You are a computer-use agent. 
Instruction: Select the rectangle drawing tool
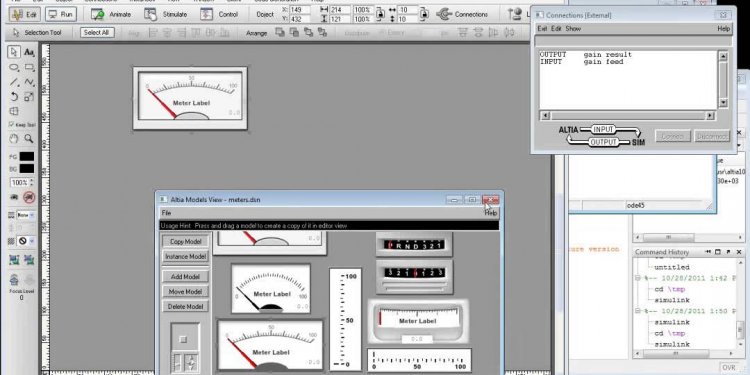point(29,67)
